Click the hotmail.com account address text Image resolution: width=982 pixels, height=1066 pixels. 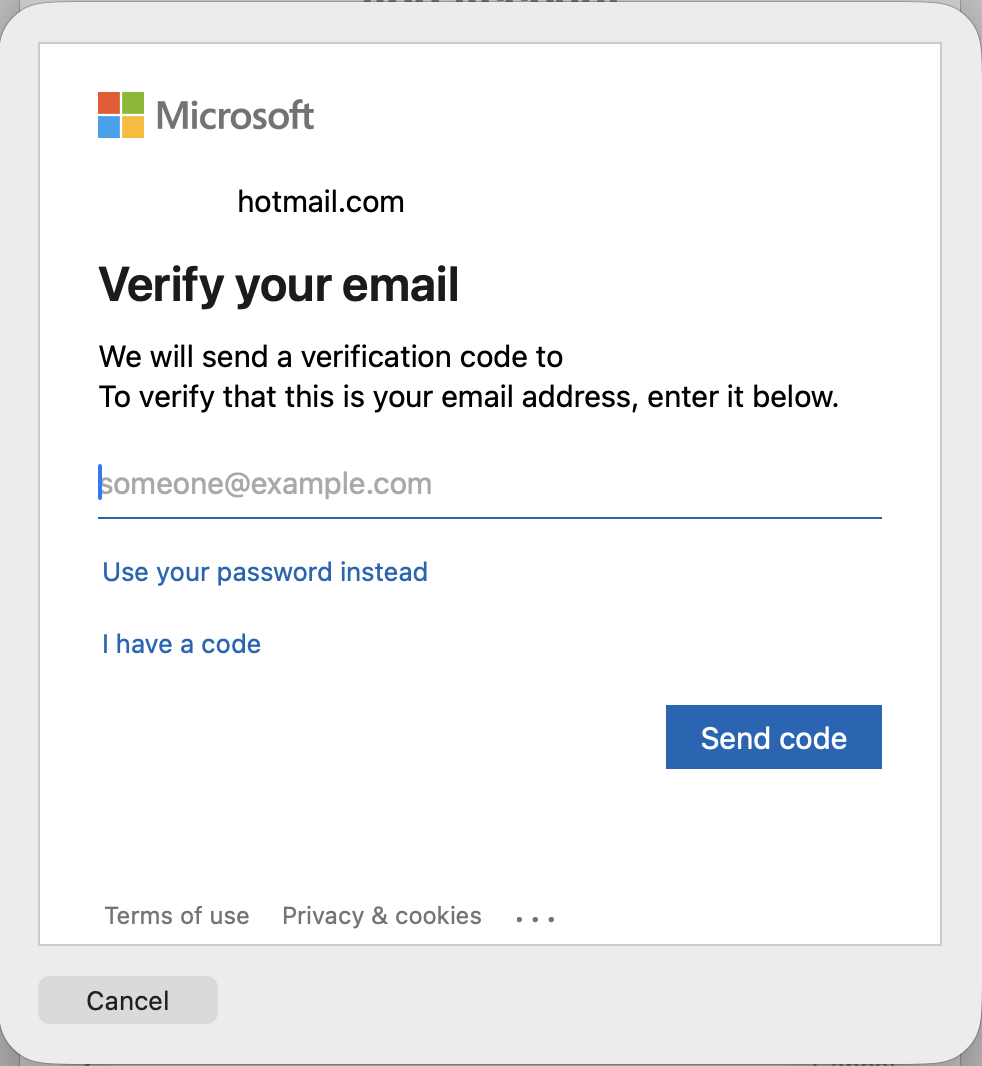[x=321, y=203]
